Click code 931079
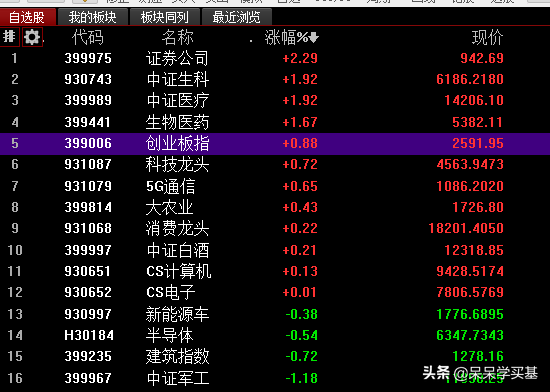This screenshot has width=550, height=392. coord(88,186)
